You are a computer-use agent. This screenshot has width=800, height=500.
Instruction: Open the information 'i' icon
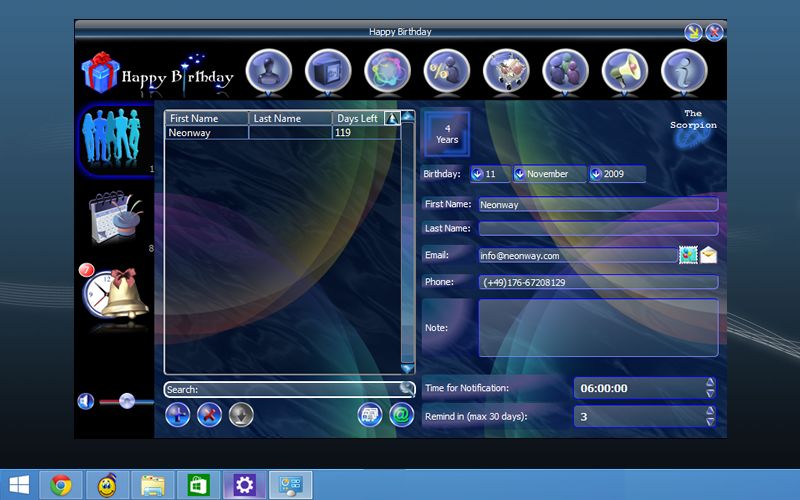coord(684,71)
